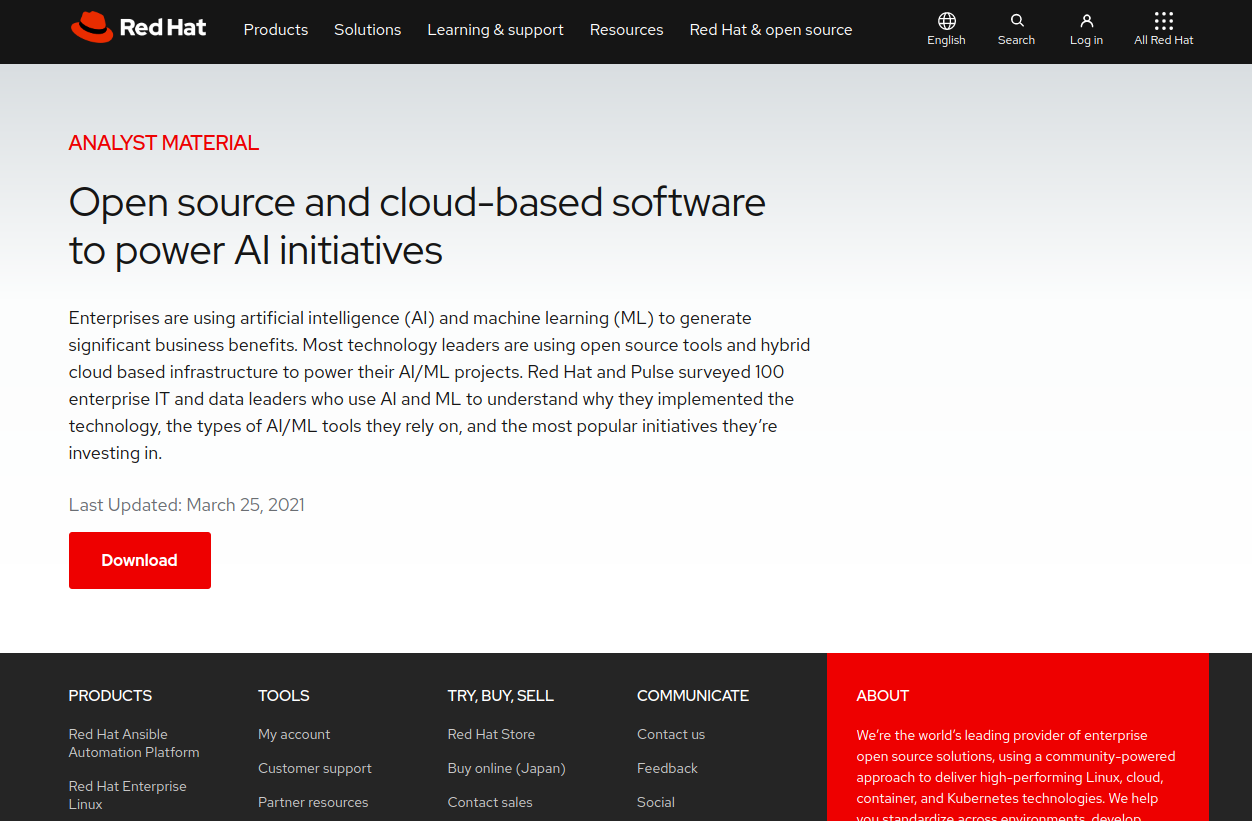1252x821 pixels.
Task: Expand the Products navigation menu
Action: [x=276, y=30]
